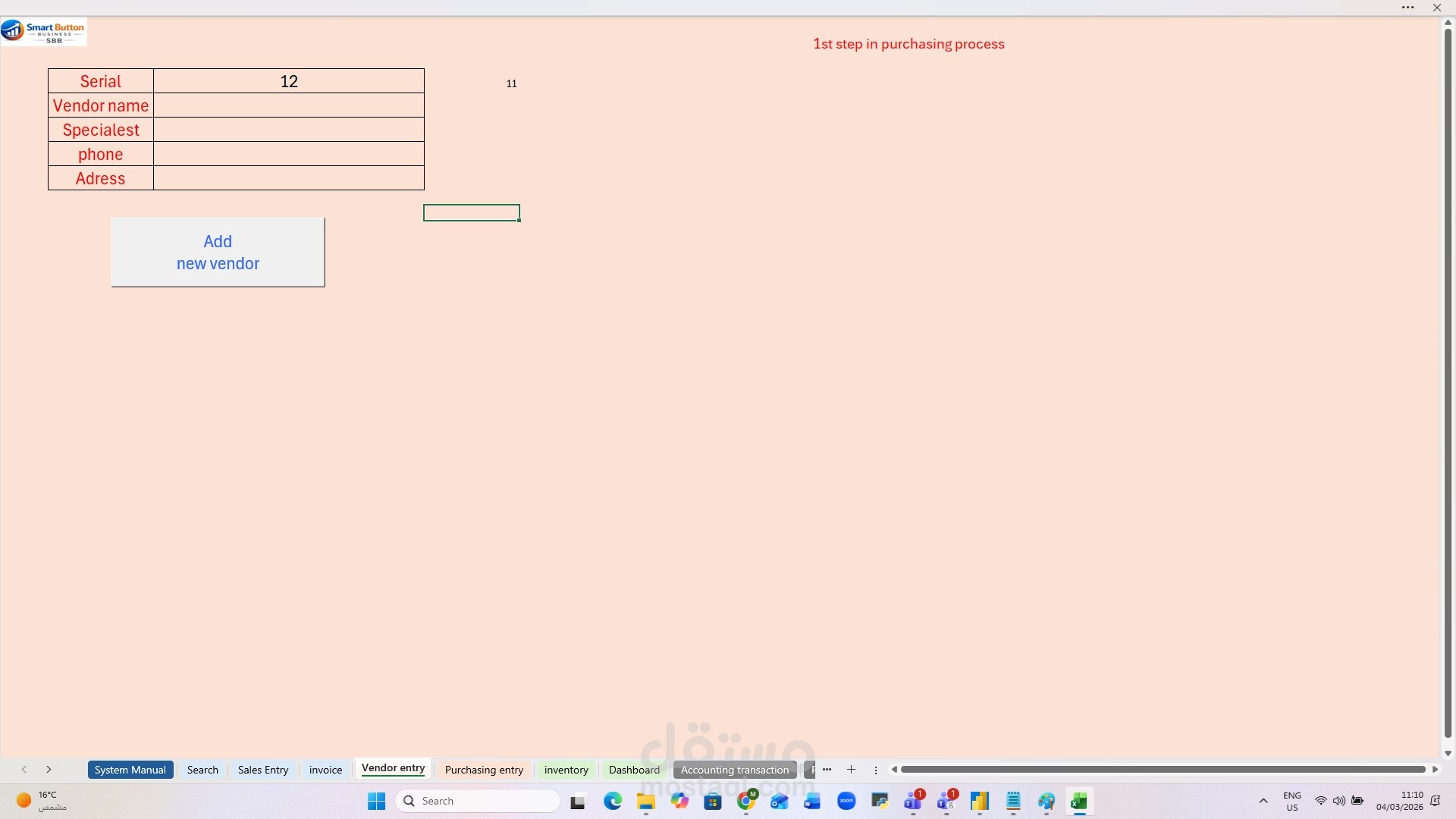The height and width of the screenshot is (819, 1456).
Task: Open the ribbon display options ellipsis
Action: (x=1407, y=8)
